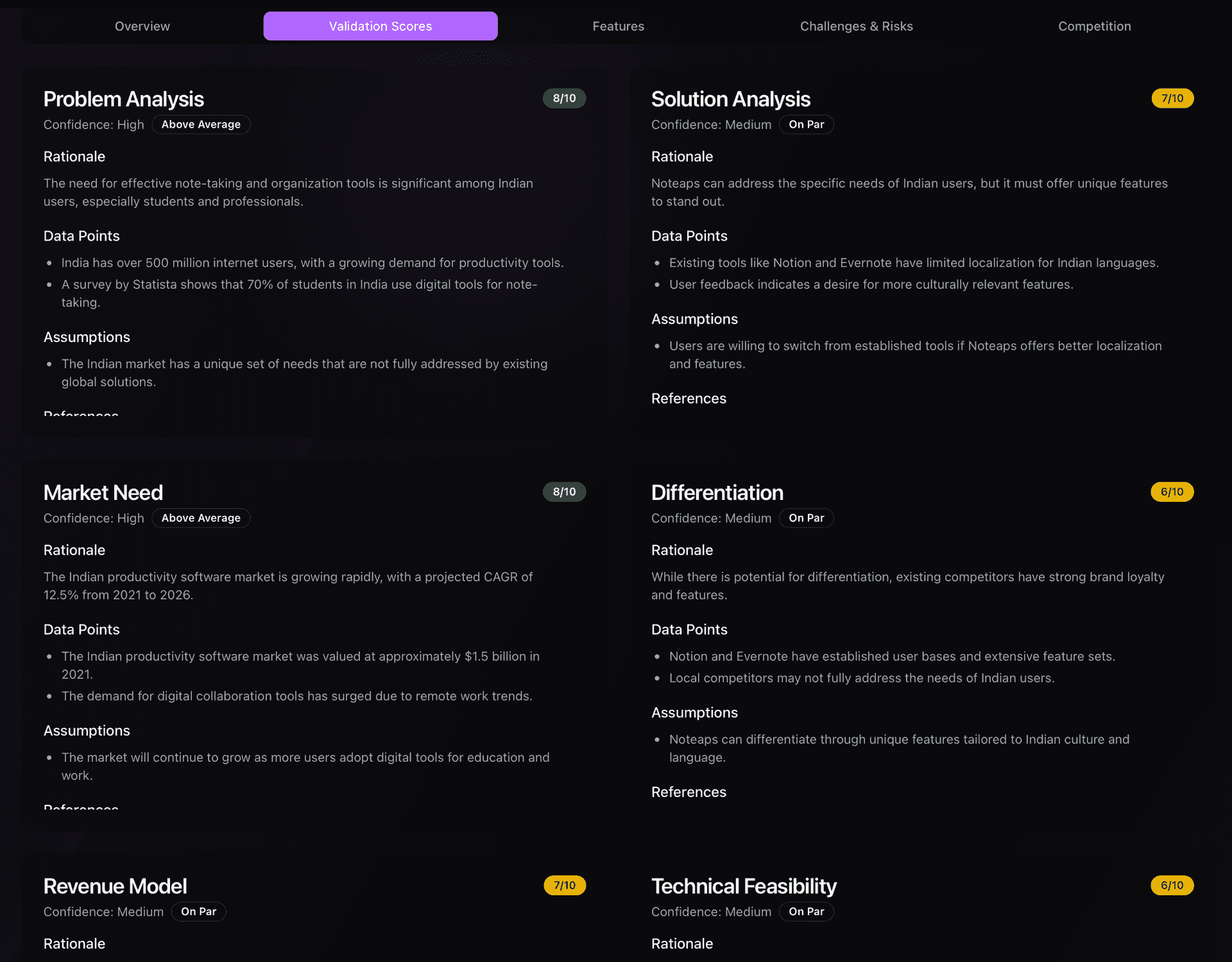Viewport: 1232px width, 962px height.
Task: Click On Par tag under Revenue Model
Action: (199, 911)
